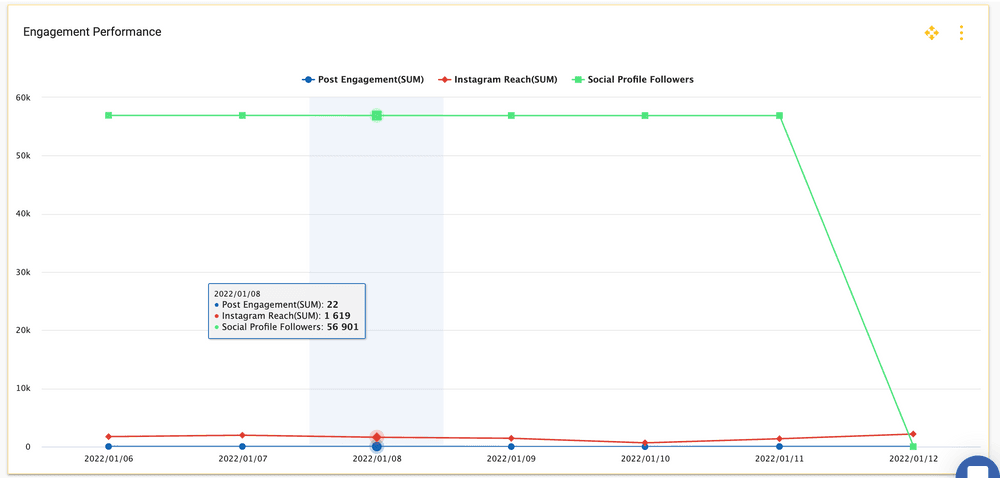Toggle Post Engagement(SUM) series in legend
The height and width of the screenshot is (478, 1000).
point(364,79)
